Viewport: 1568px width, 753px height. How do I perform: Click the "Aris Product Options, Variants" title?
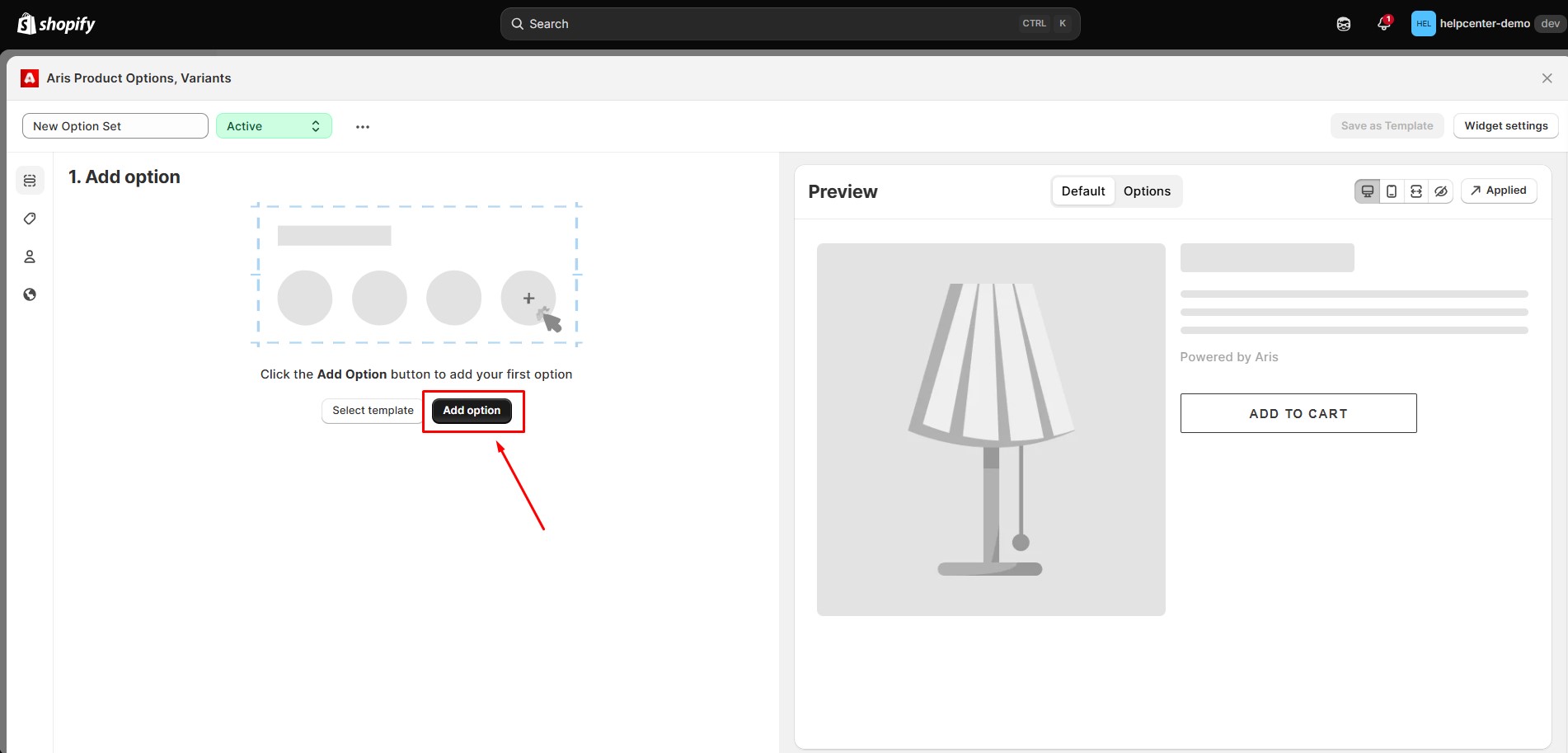(138, 78)
